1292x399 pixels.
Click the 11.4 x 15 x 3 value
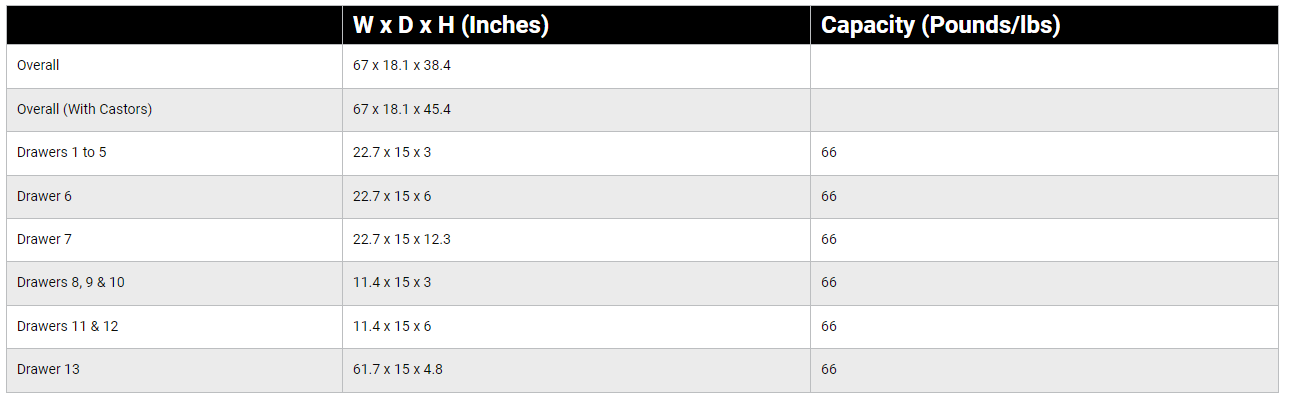pos(392,283)
